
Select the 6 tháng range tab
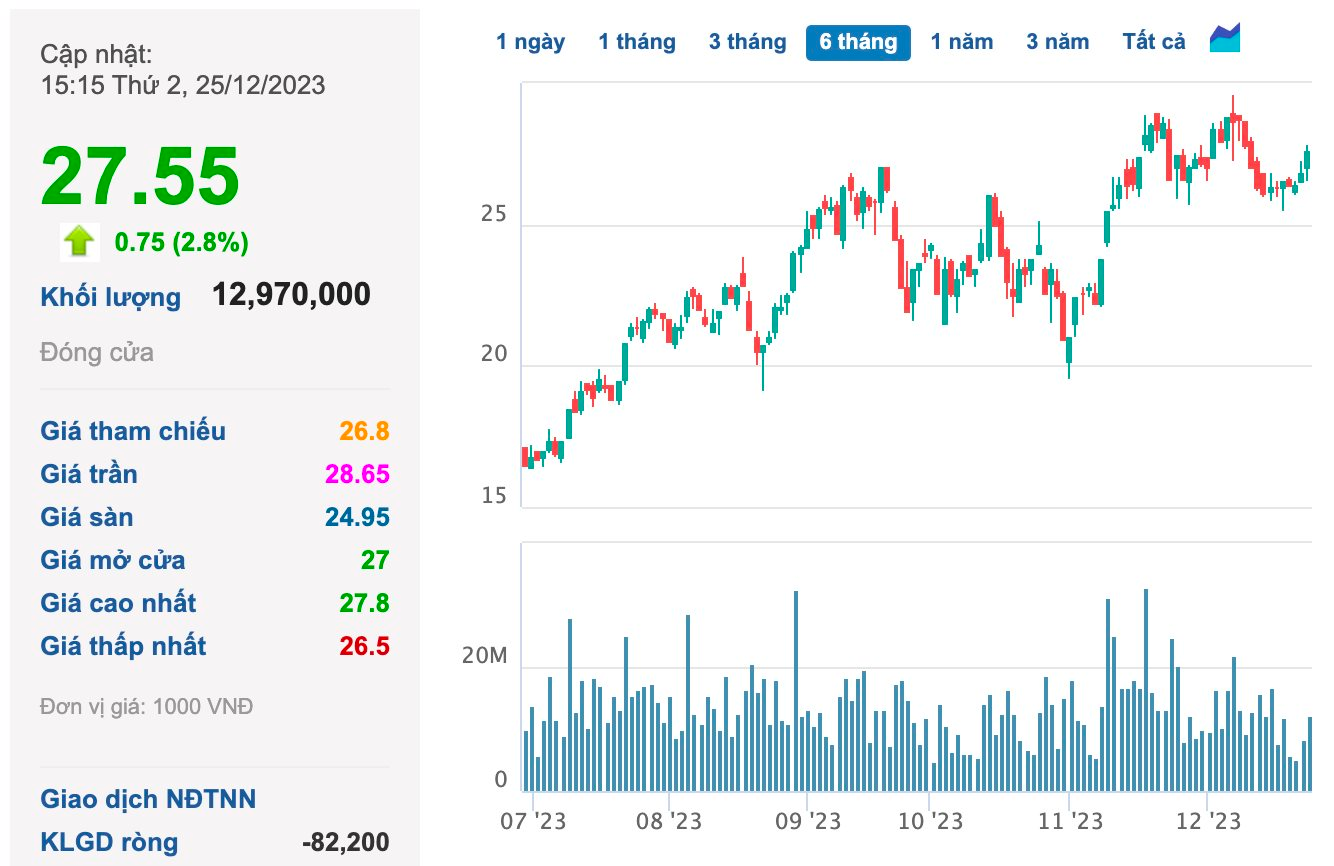pos(858,42)
